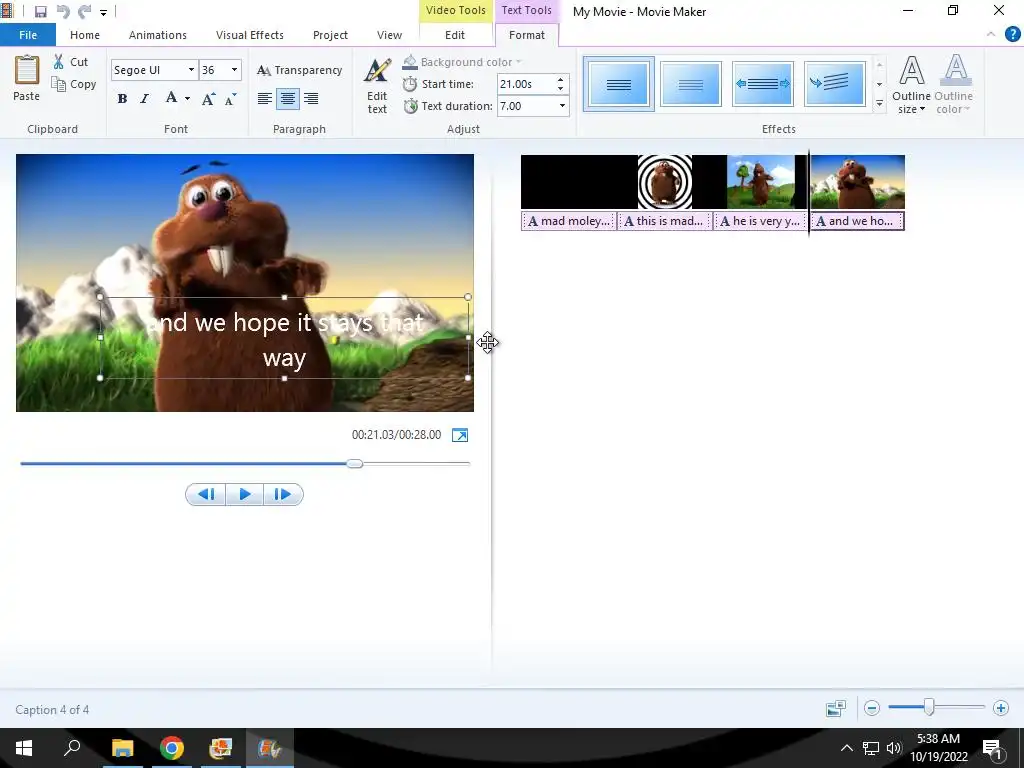
Task: Select the first text effect thumbnail
Action: click(618, 84)
